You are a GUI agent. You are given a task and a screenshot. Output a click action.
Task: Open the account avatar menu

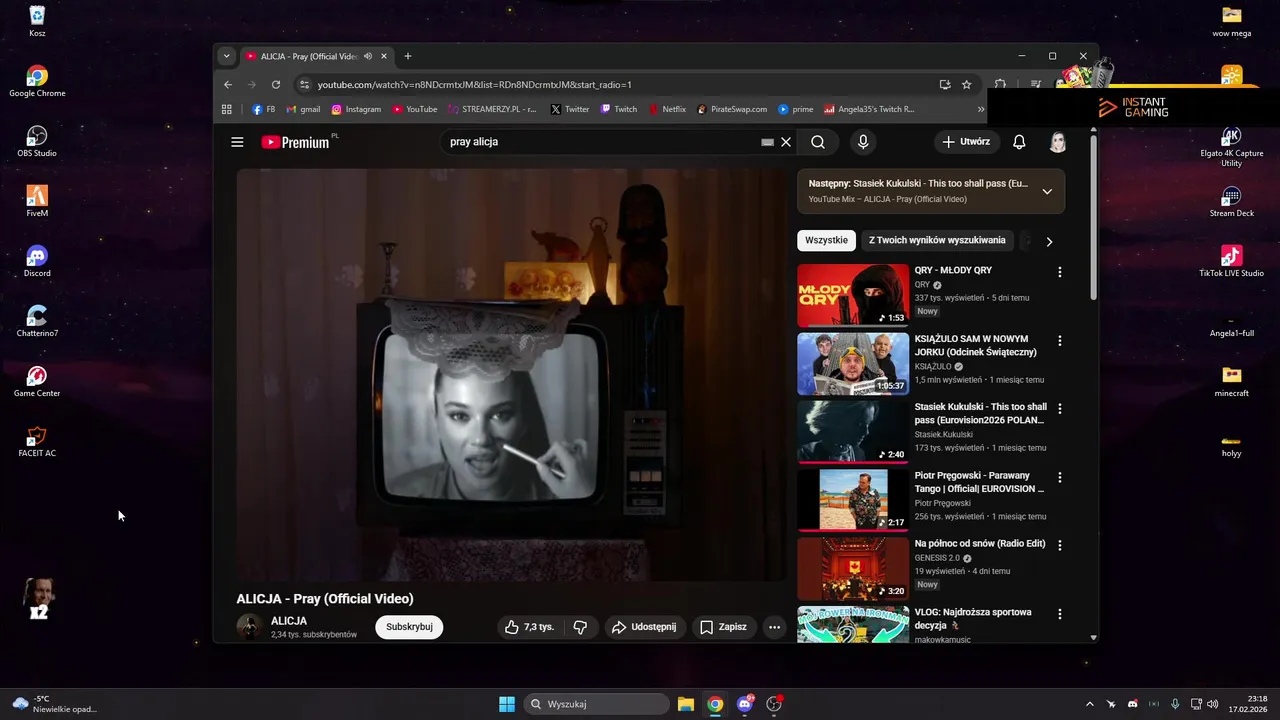[1058, 142]
